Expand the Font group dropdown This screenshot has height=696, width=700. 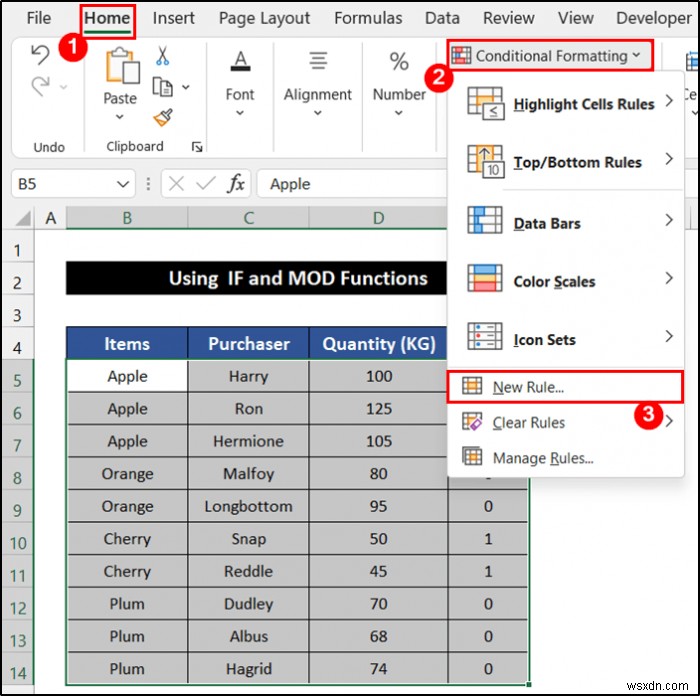[x=240, y=113]
